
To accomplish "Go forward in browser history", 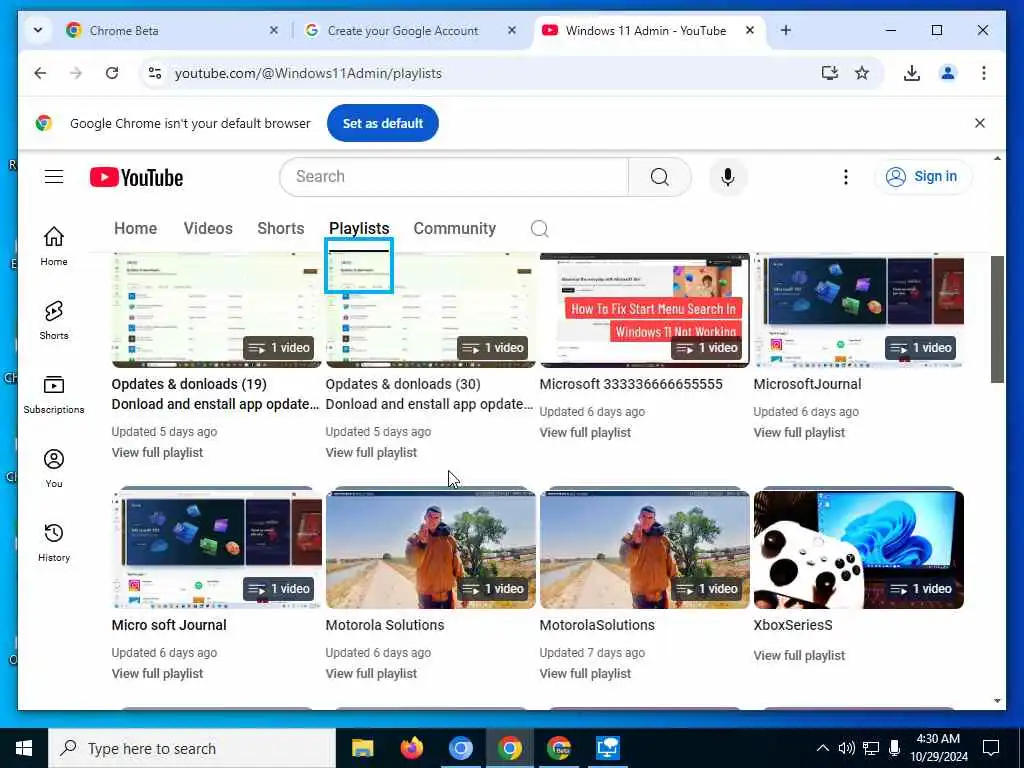I will pyautogui.click(x=76, y=73).
